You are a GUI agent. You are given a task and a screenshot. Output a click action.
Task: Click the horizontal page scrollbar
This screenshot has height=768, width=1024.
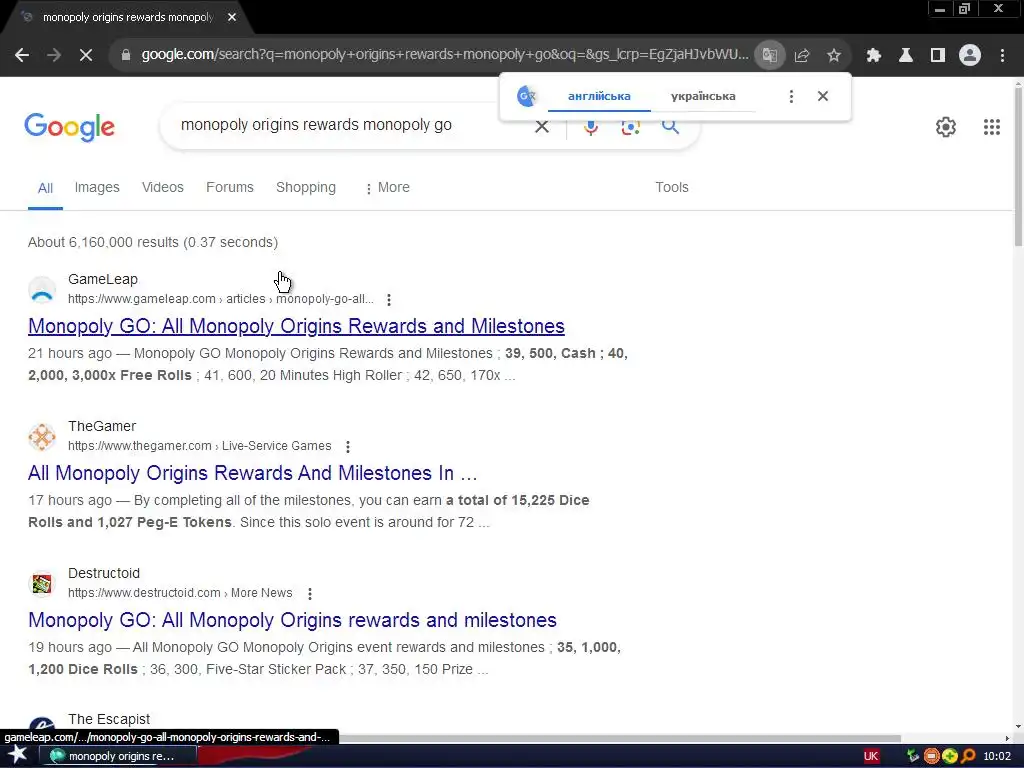pyautogui.click(x=619, y=739)
